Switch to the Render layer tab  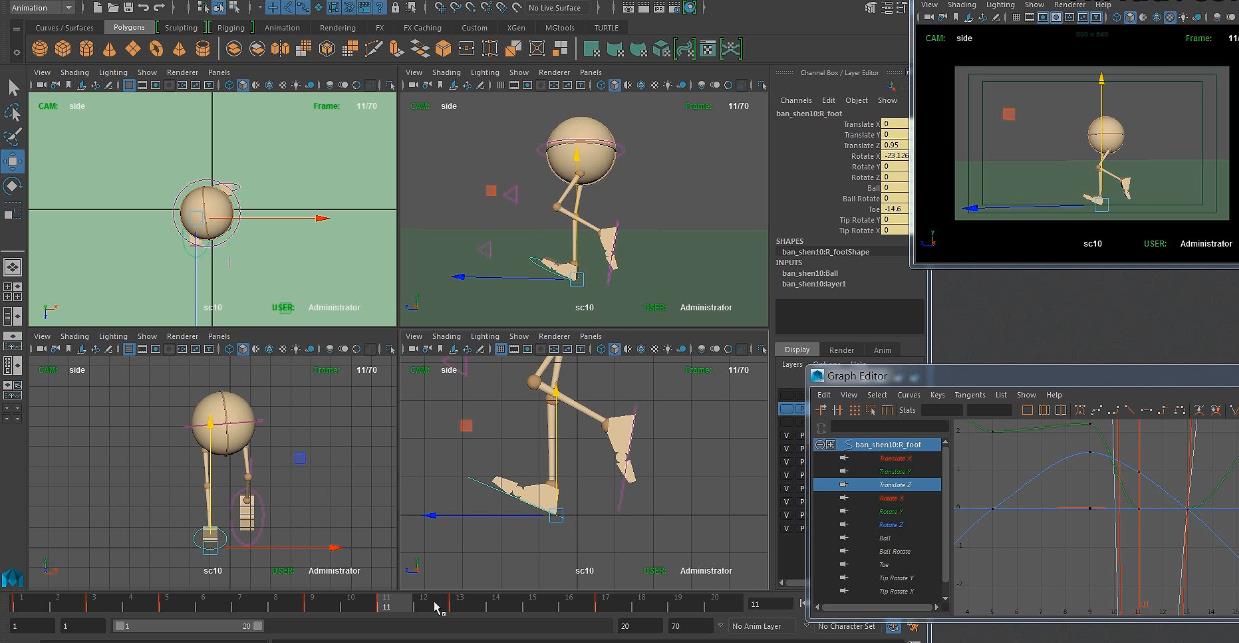pyautogui.click(x=841, y=350)
